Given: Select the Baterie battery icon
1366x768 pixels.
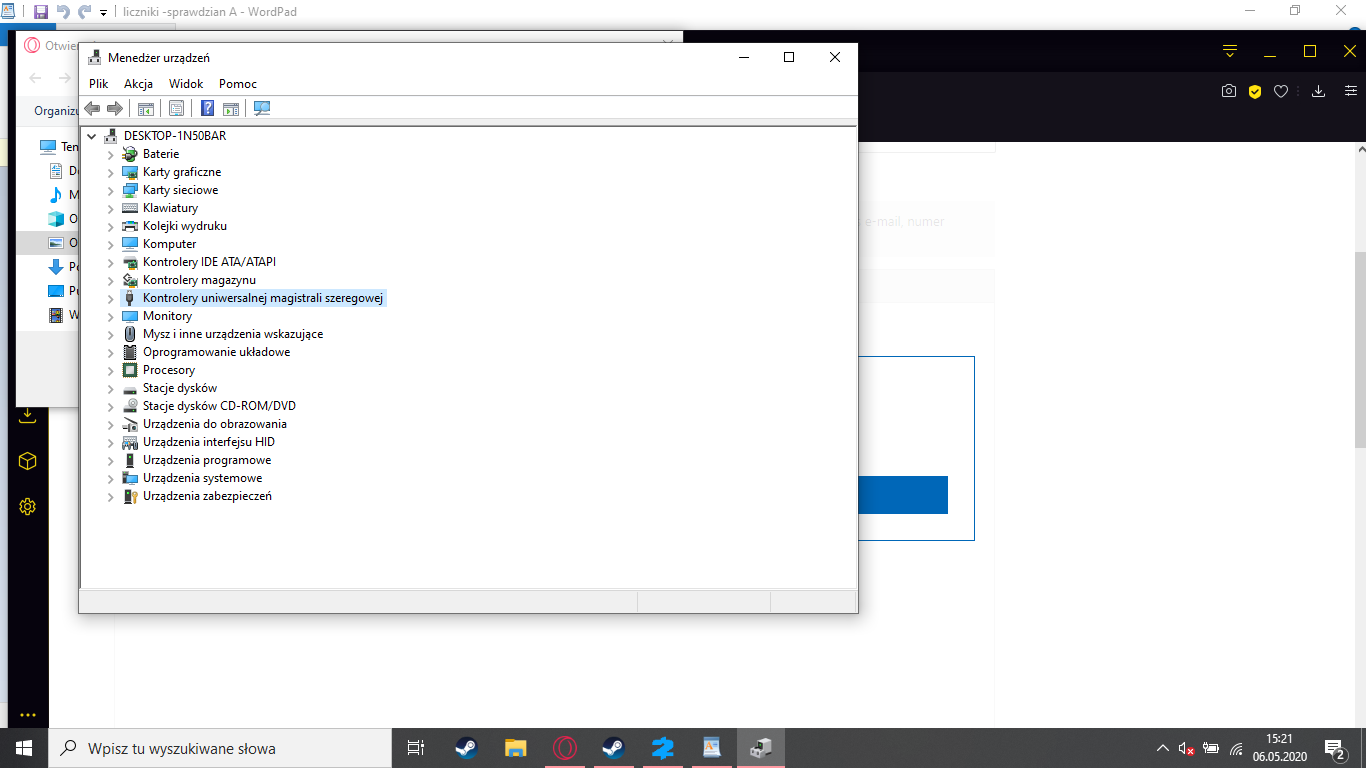Looking at the screenshot, I should coord(129,154).
